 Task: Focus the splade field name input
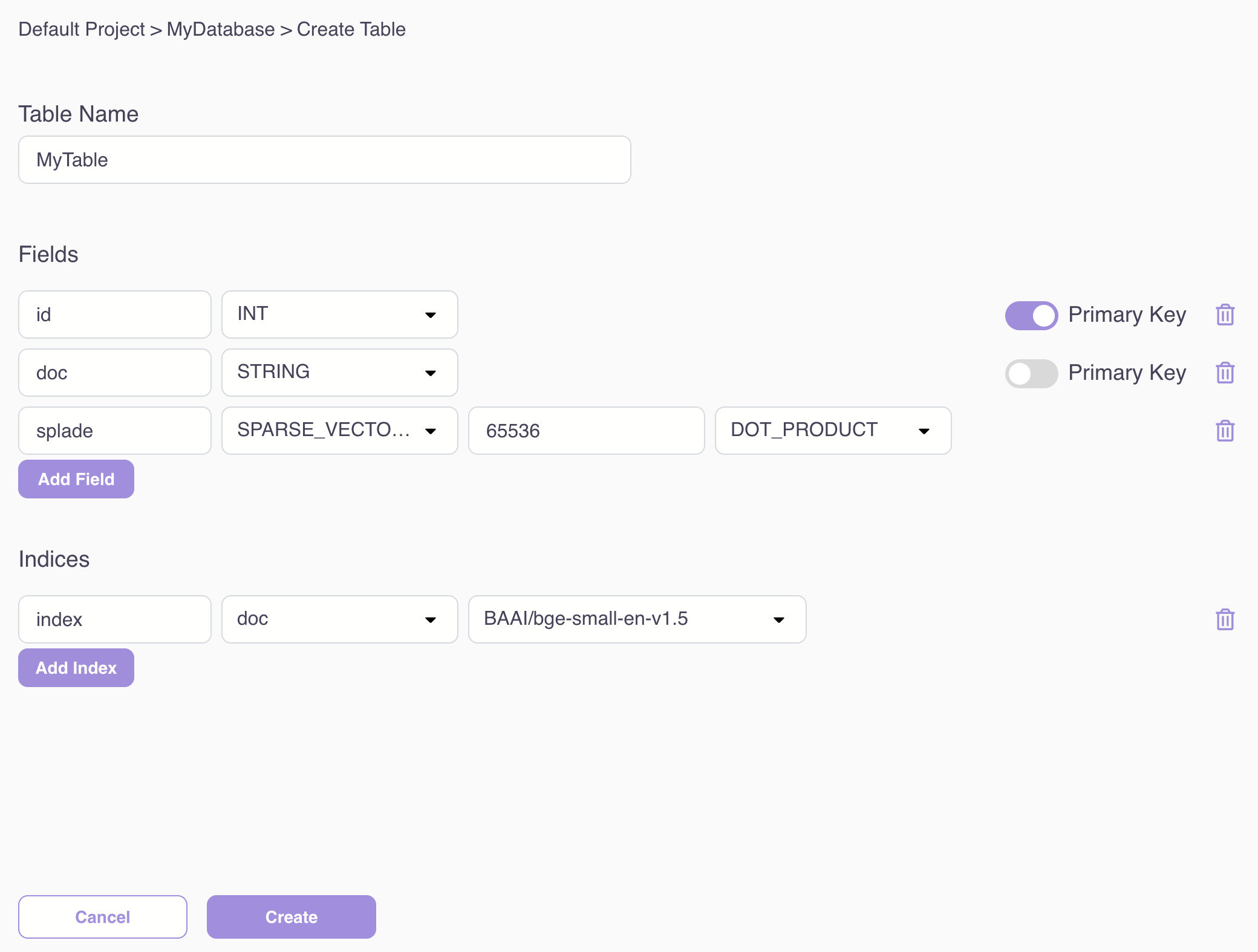click(x=115, y=431)
